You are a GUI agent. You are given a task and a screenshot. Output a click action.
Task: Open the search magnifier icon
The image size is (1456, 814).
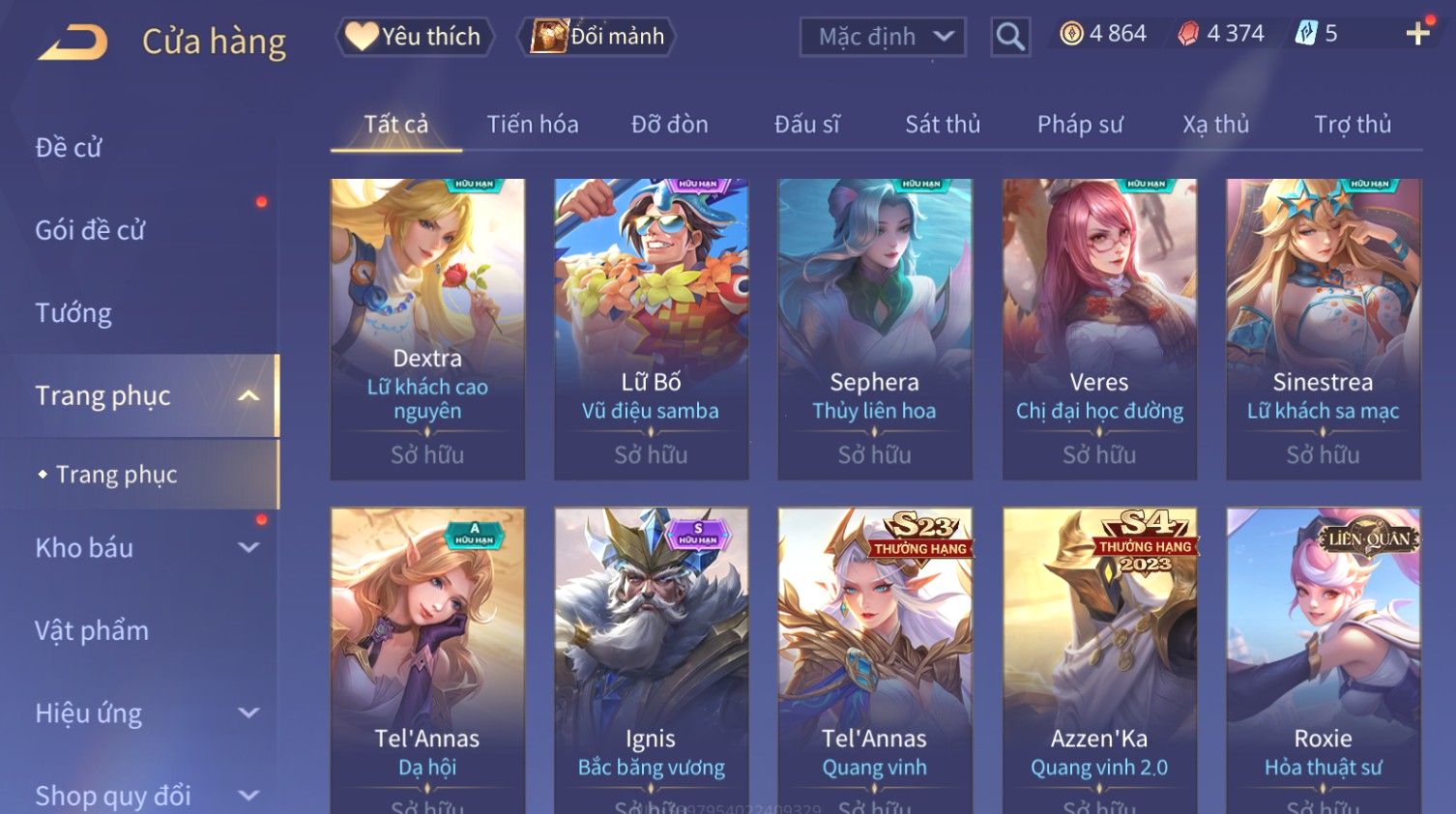click(1010, 37)
